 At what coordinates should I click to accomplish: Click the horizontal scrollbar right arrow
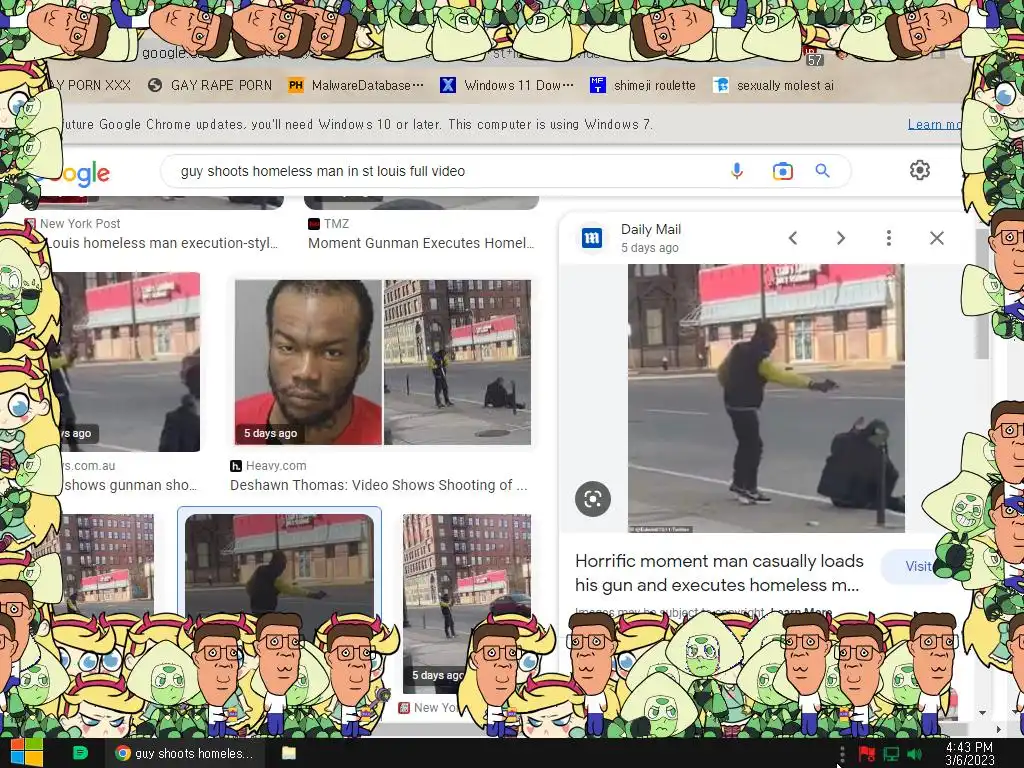[x=999, y=729]
